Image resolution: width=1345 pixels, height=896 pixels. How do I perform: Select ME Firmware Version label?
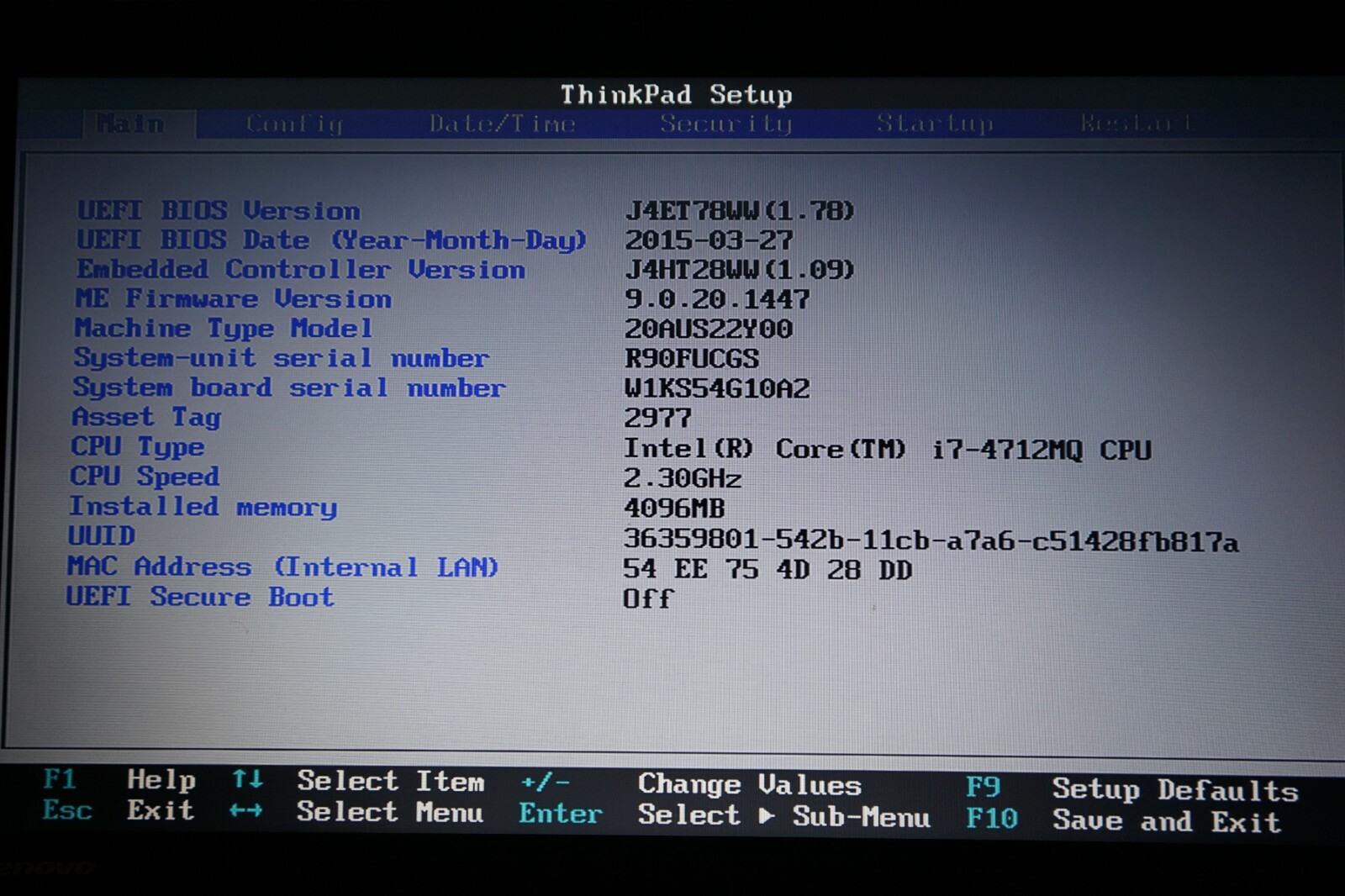[233, 298]
